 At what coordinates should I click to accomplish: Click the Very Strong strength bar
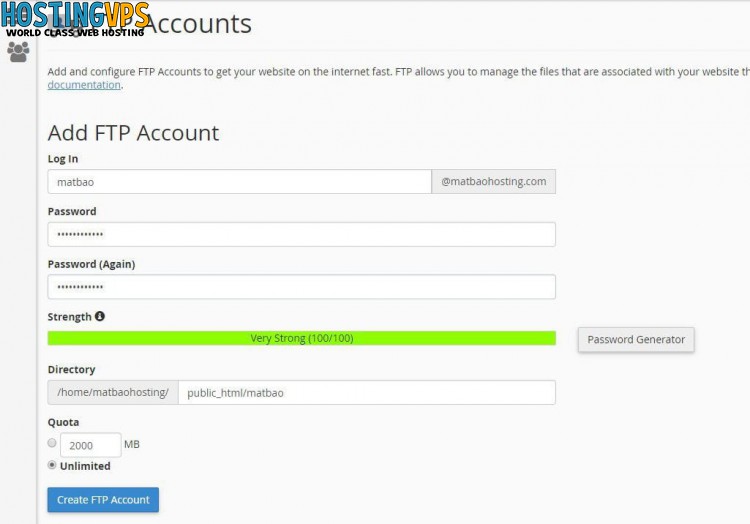(301, 338)
